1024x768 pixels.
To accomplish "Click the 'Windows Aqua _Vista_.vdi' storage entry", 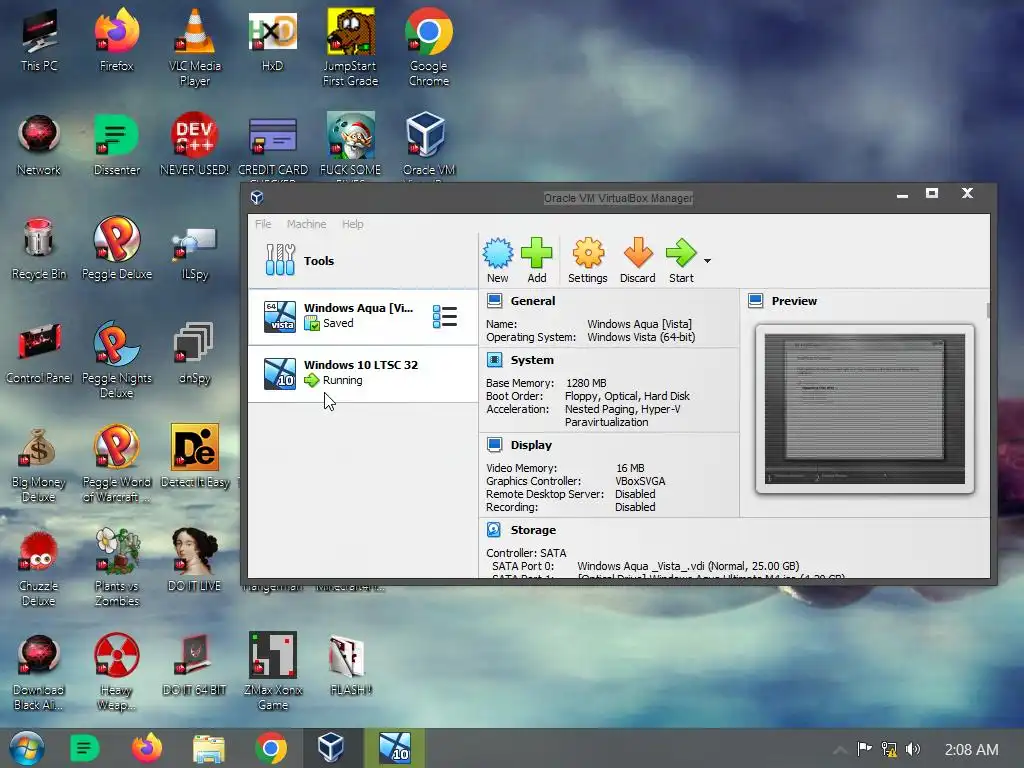I will tap(688, 566).
